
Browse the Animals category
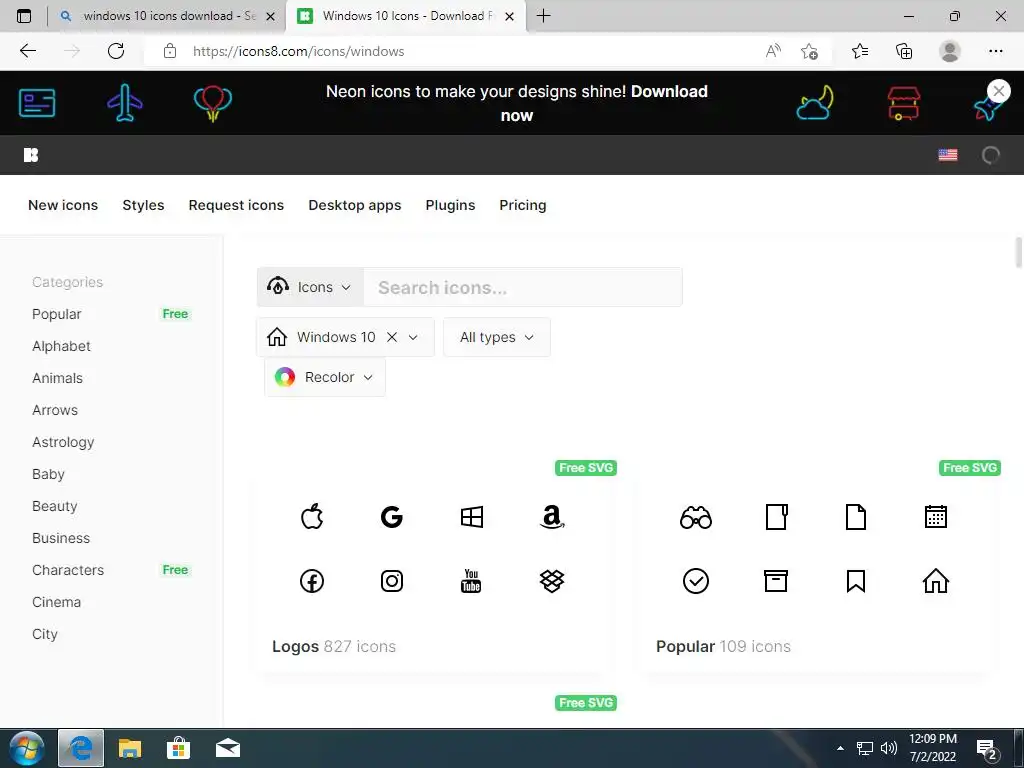(57, 378)
